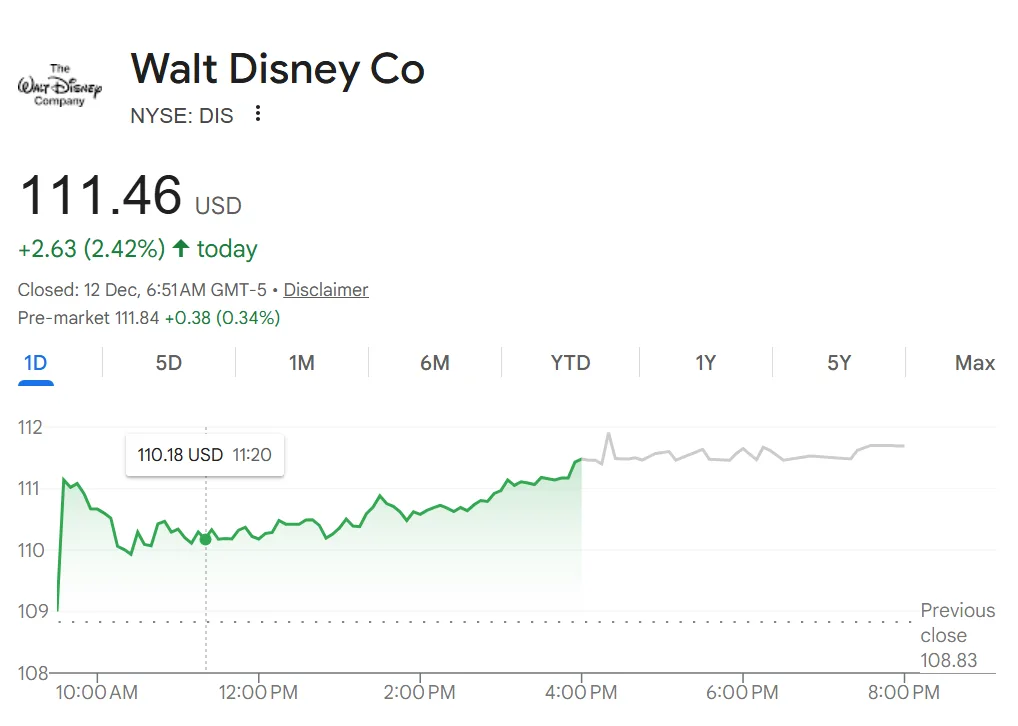Click the current price 111.46 USD
Viewport: 1018px width, 726px height.
(100, 195)
